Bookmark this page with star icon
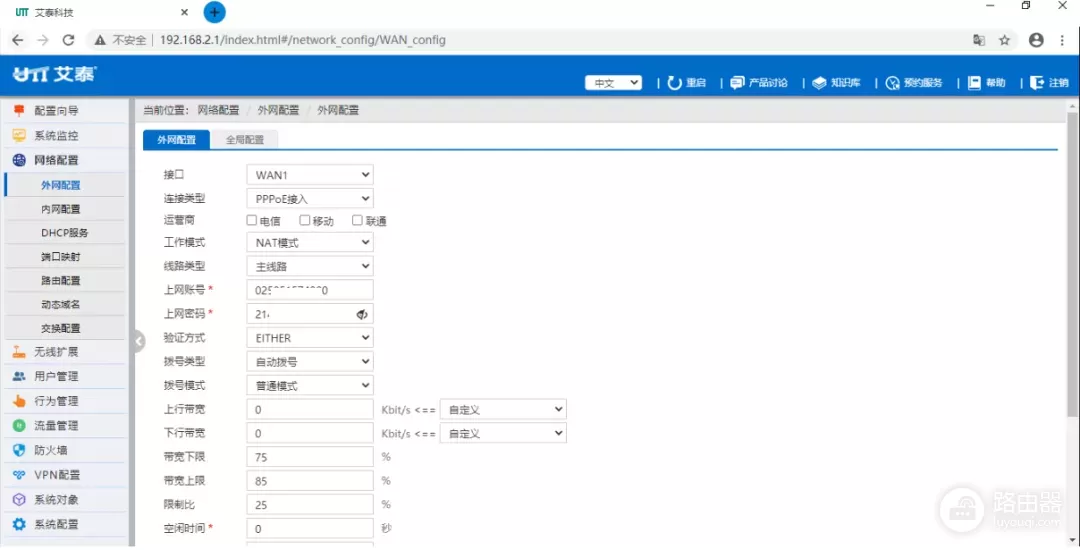Image resolution: width=1080 pixels, height=550 pixels. point(1005,40)
